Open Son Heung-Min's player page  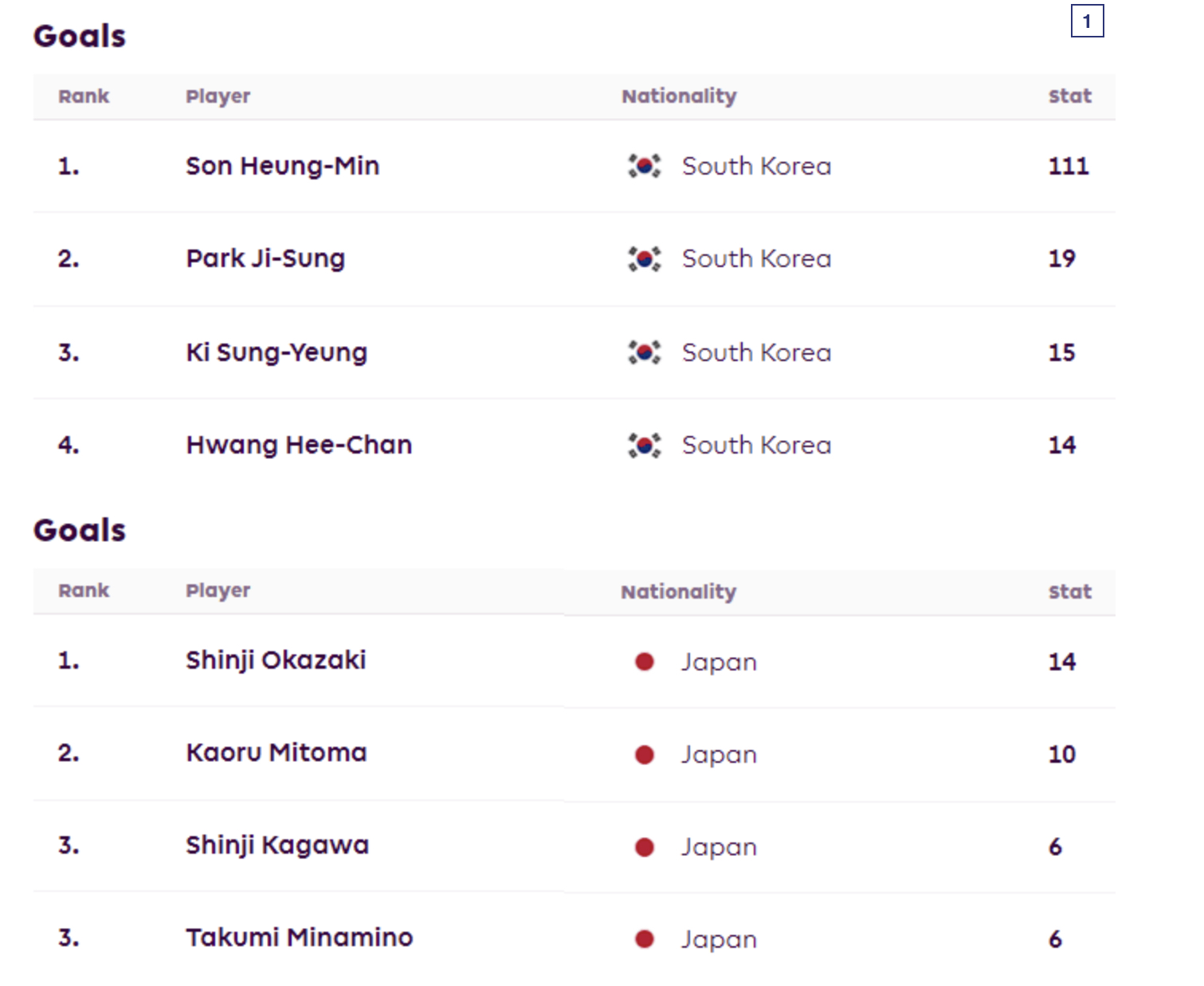tap(282, 166)
